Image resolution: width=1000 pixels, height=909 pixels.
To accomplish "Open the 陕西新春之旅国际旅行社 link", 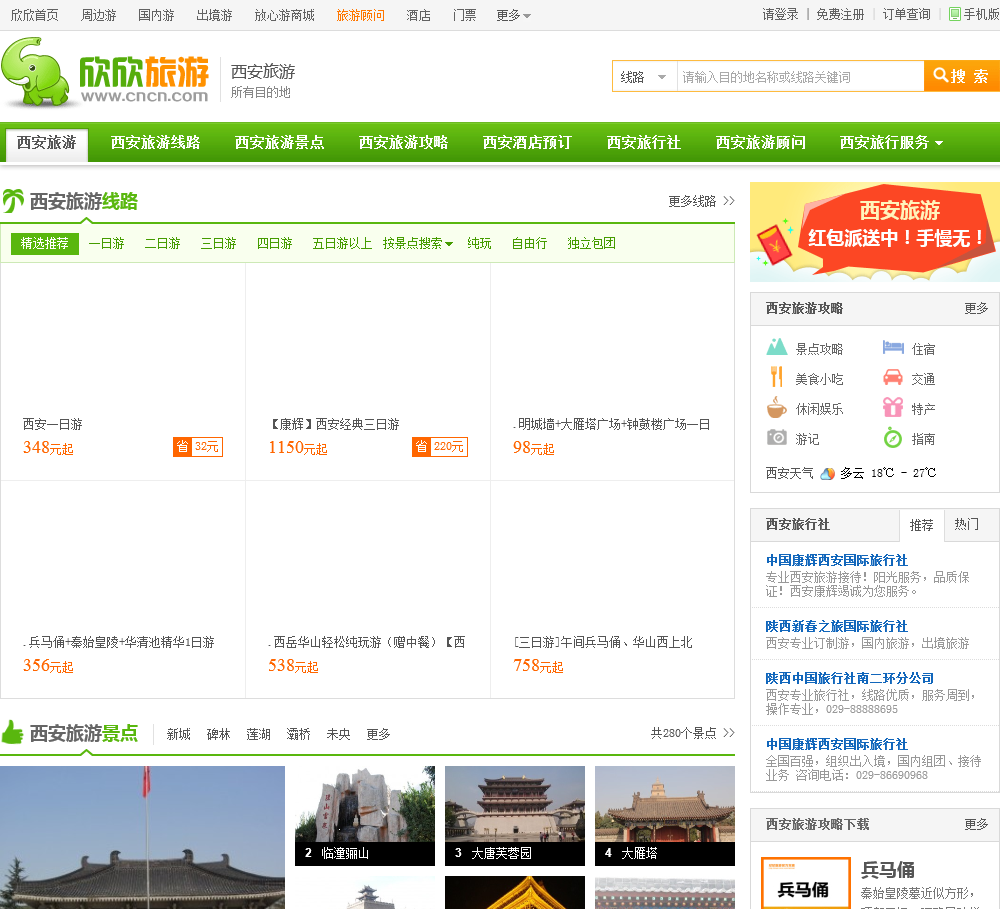I will tap(837, 626).
